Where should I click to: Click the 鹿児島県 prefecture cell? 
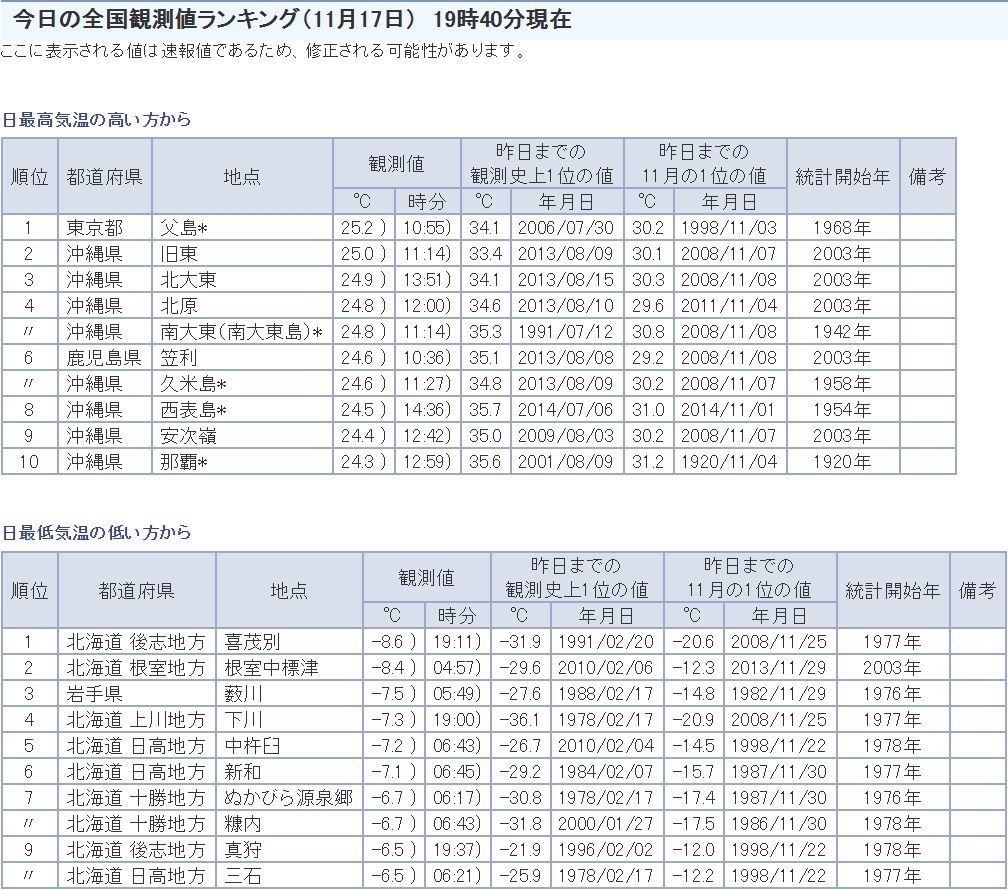click(x=104, y=358)
